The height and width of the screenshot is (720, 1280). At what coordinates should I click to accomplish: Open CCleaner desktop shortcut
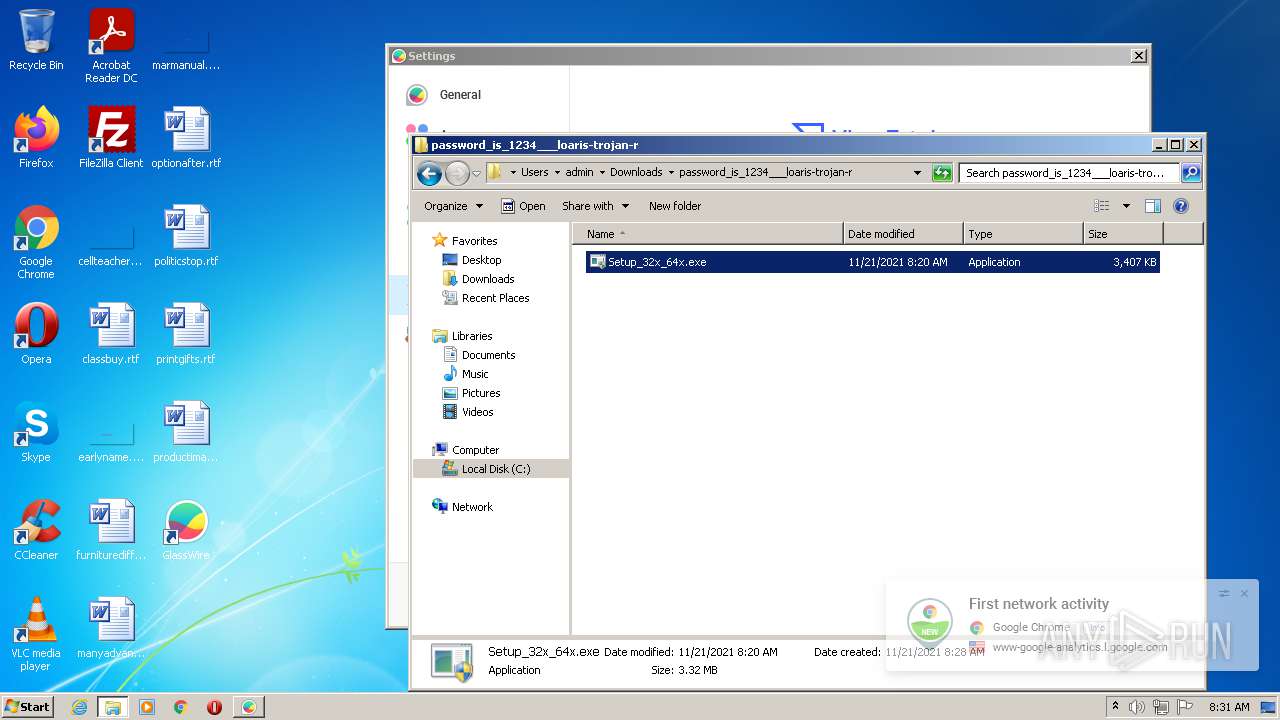click(36, 530)
